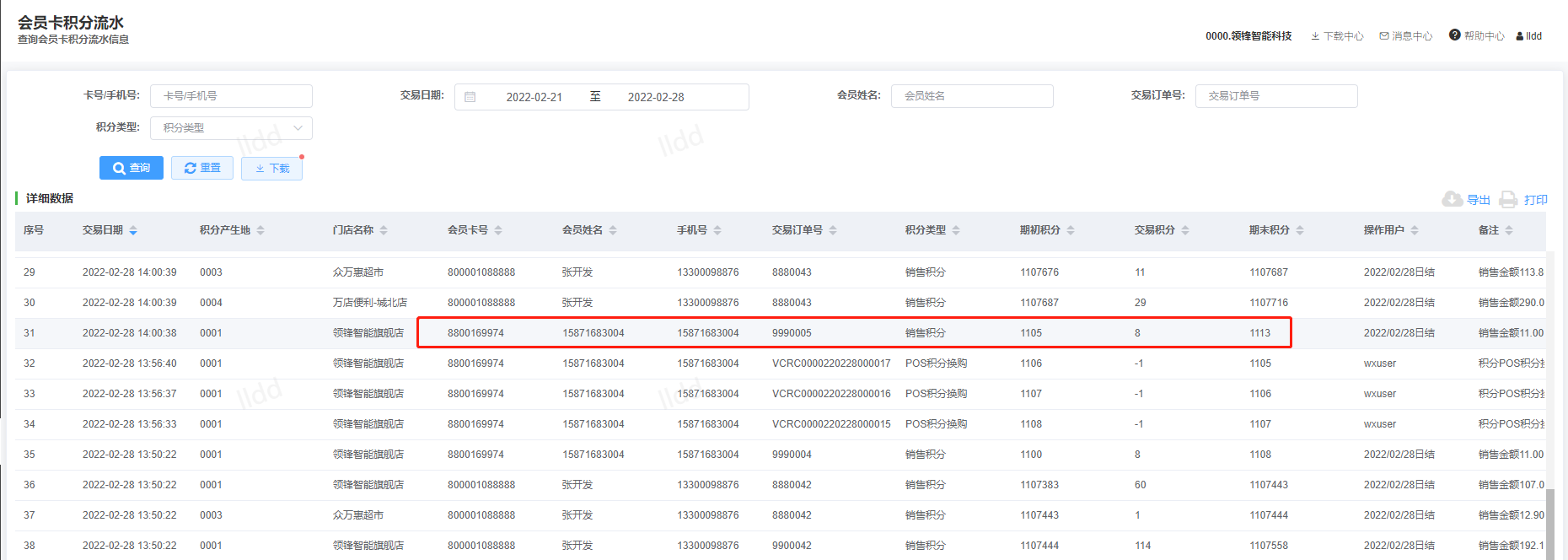This screenshot has width=1568, height=560.
Task: Click the download button below filters
Action: click(x=271, y=168)
